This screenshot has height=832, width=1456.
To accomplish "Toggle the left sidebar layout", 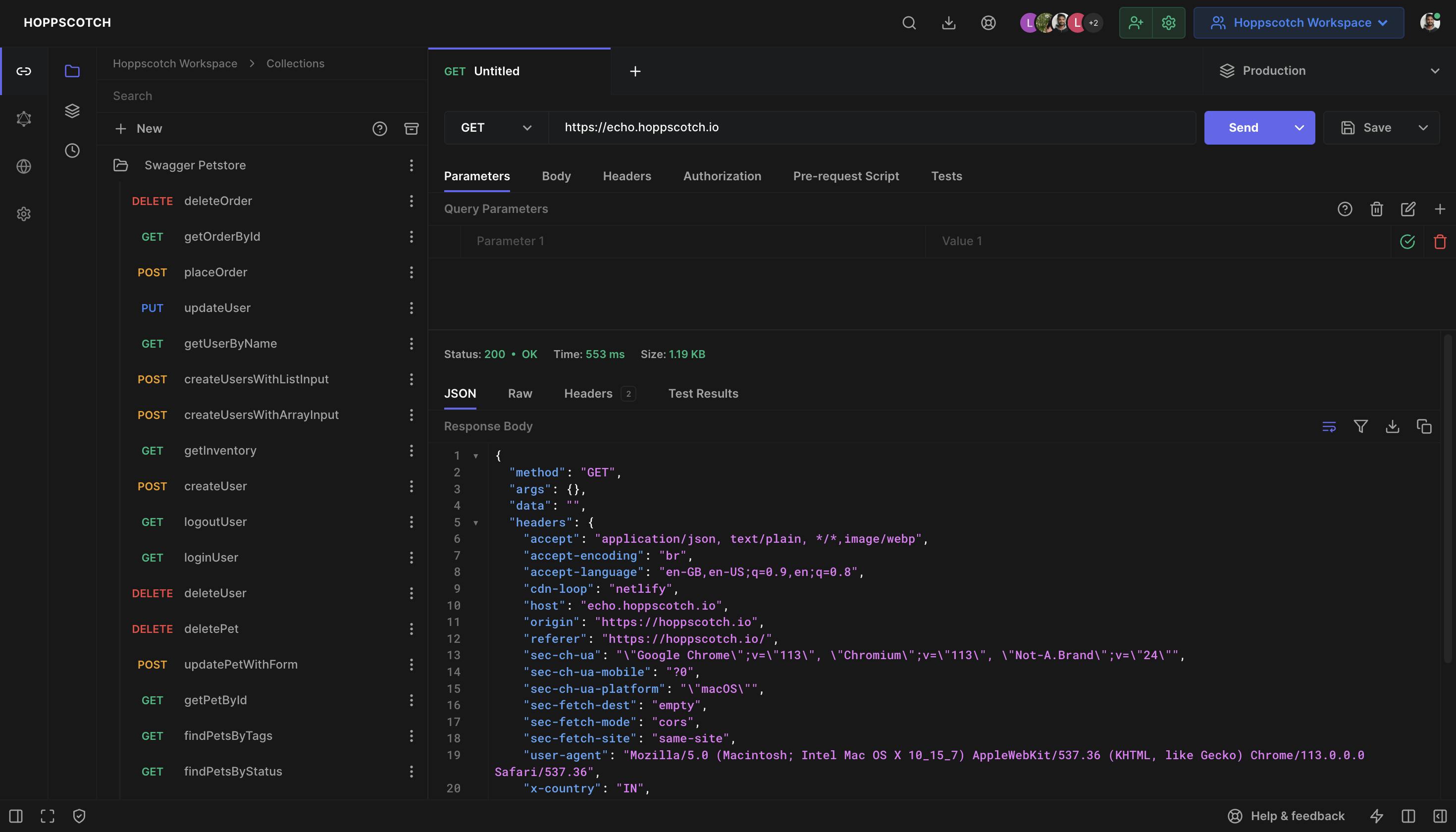I will point(16,816).
